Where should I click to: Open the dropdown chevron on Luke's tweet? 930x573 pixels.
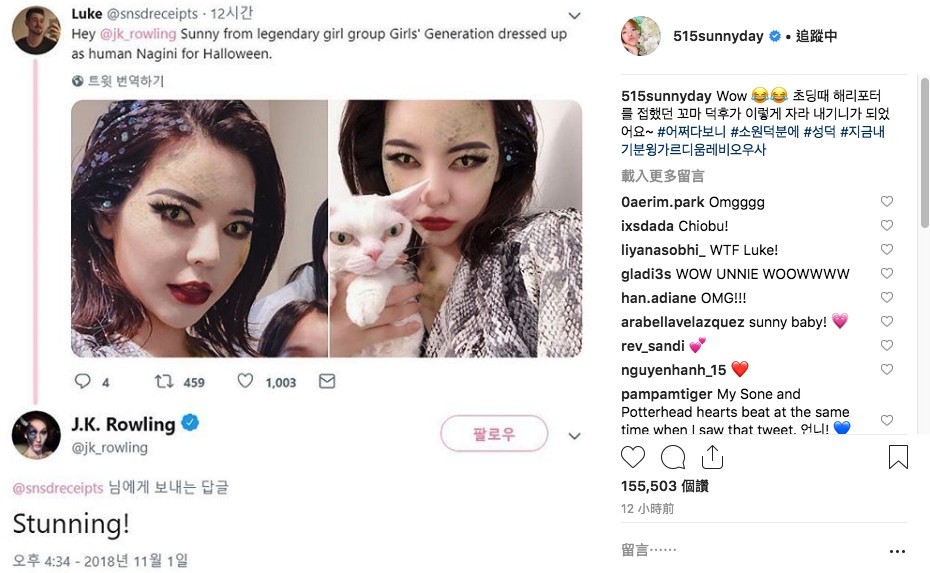coord(574,16)
